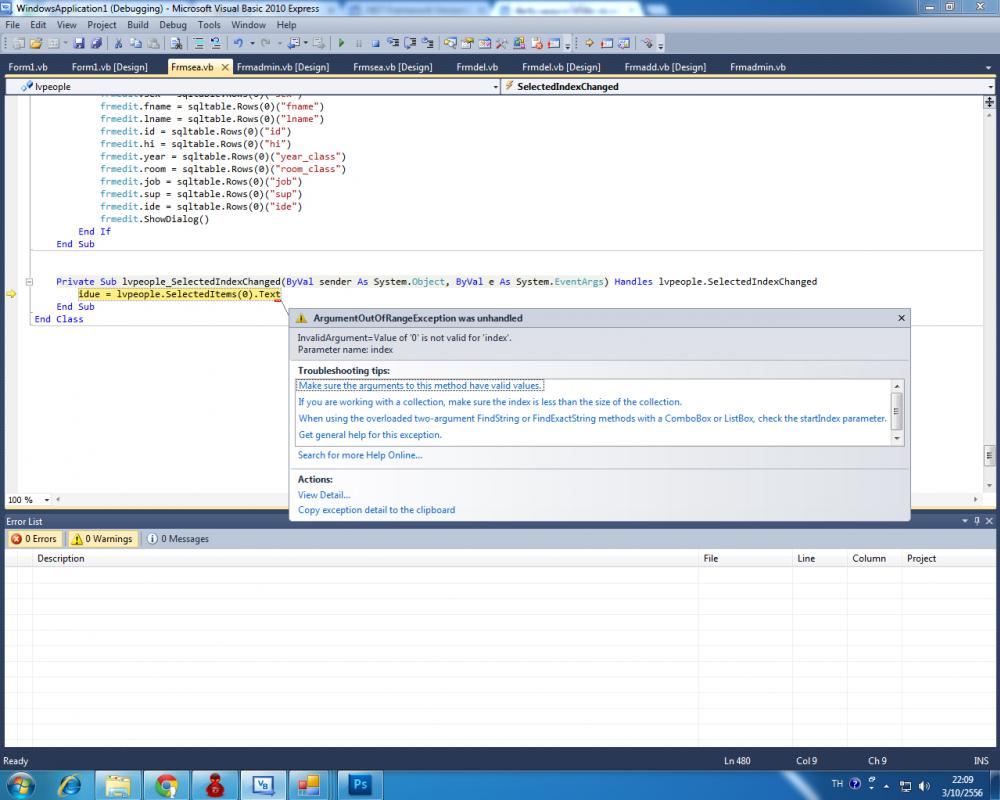Click the View Detail... link
This screenshot has height=800, width=1000.
pyautogui.click(x=324, y=495)
